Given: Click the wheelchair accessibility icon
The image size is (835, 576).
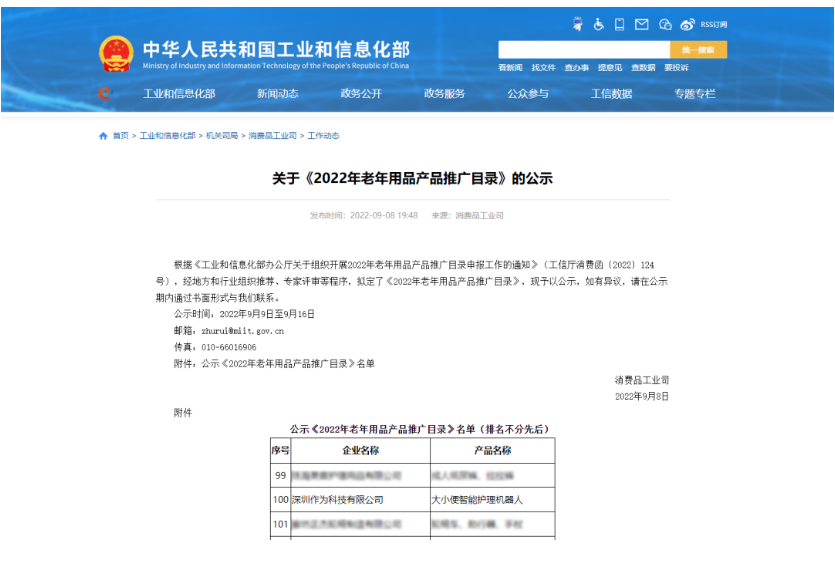Looking at the screenshot, I should 599,24.
